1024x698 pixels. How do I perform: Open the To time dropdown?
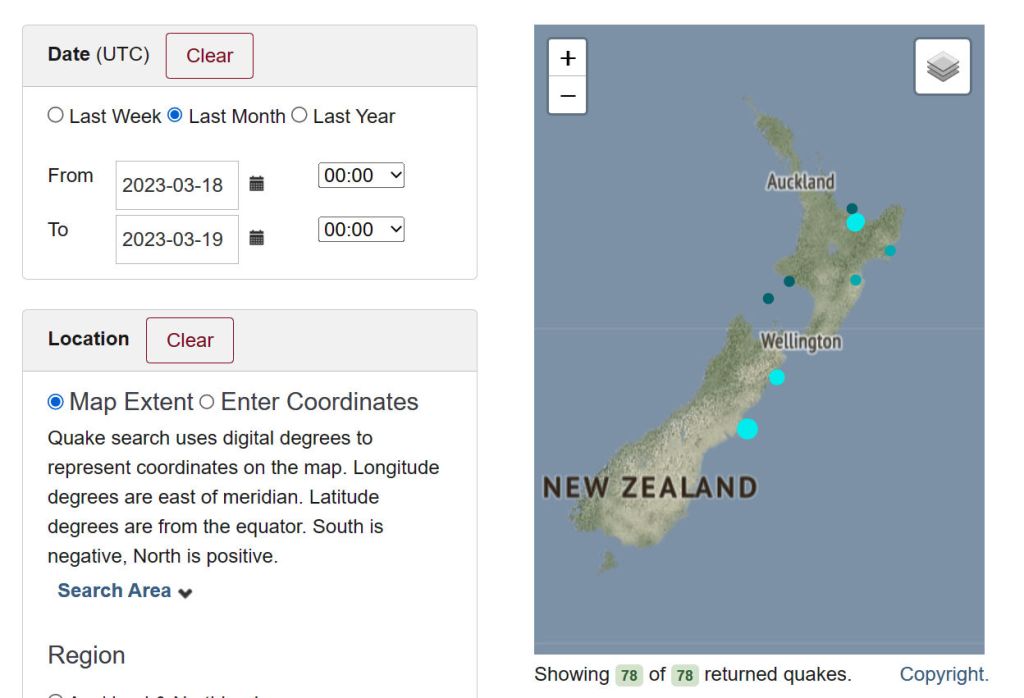click(x=361, y=230)
